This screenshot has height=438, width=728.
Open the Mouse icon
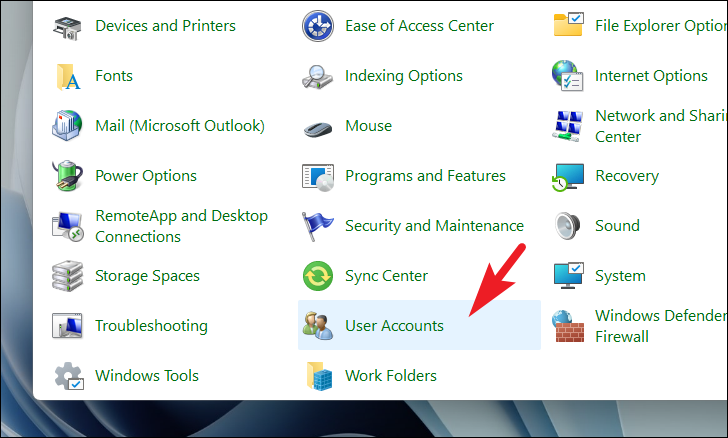pos(318,129)
